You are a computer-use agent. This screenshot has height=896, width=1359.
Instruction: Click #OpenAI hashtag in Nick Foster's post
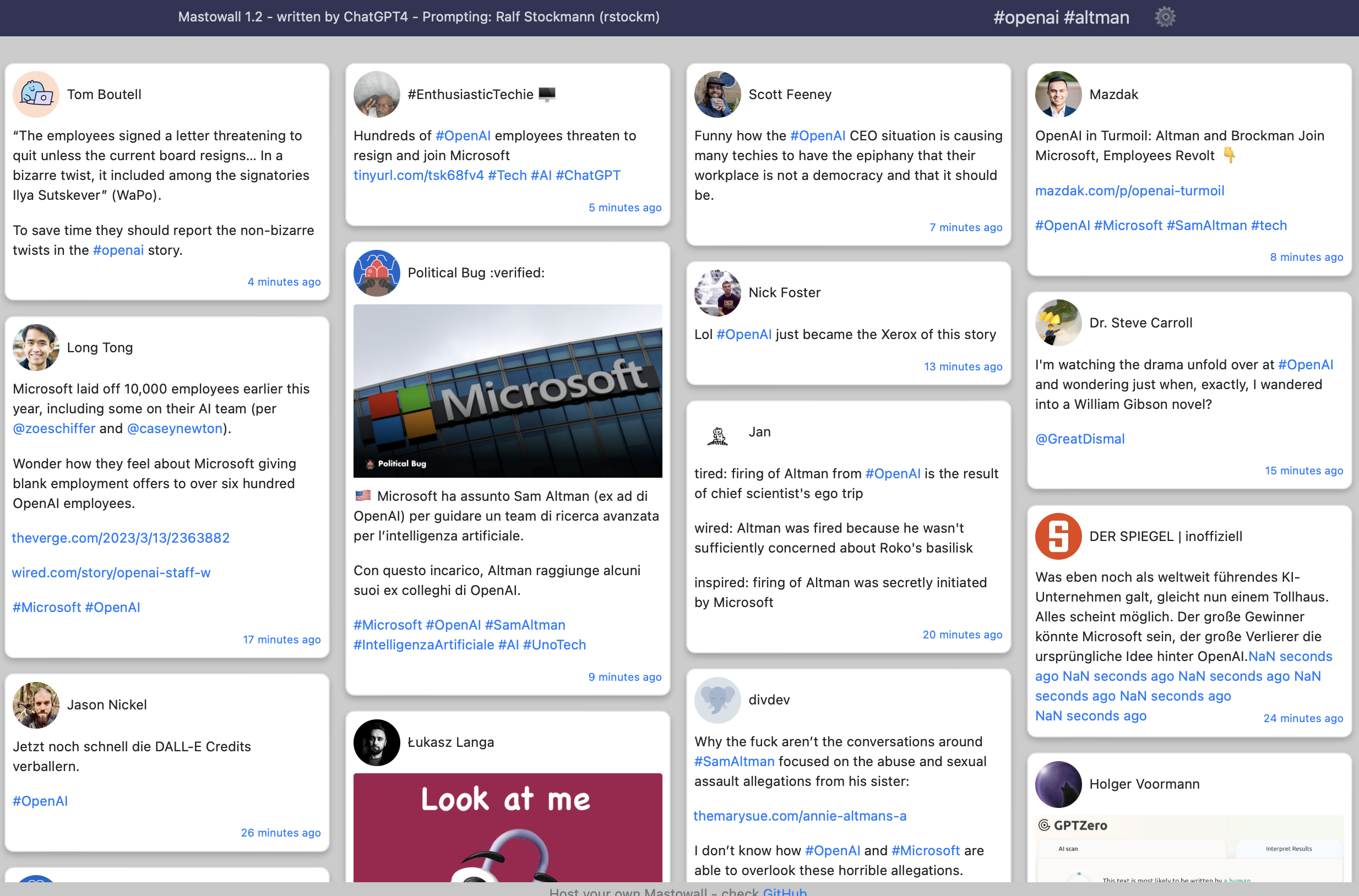click(744, 334)
